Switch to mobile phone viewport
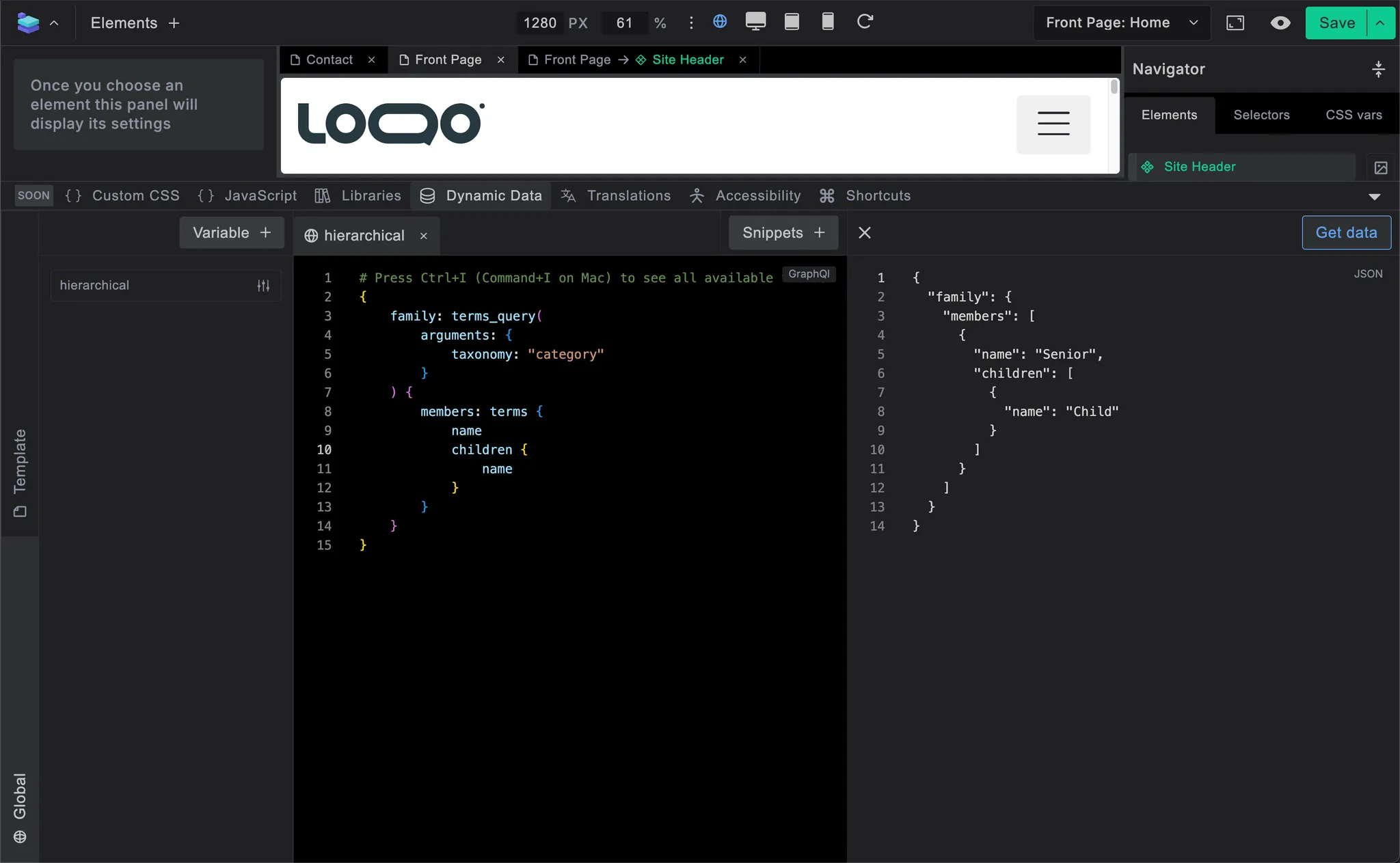The height and width of the screenshot is (863, 1400). click(827, 22)
